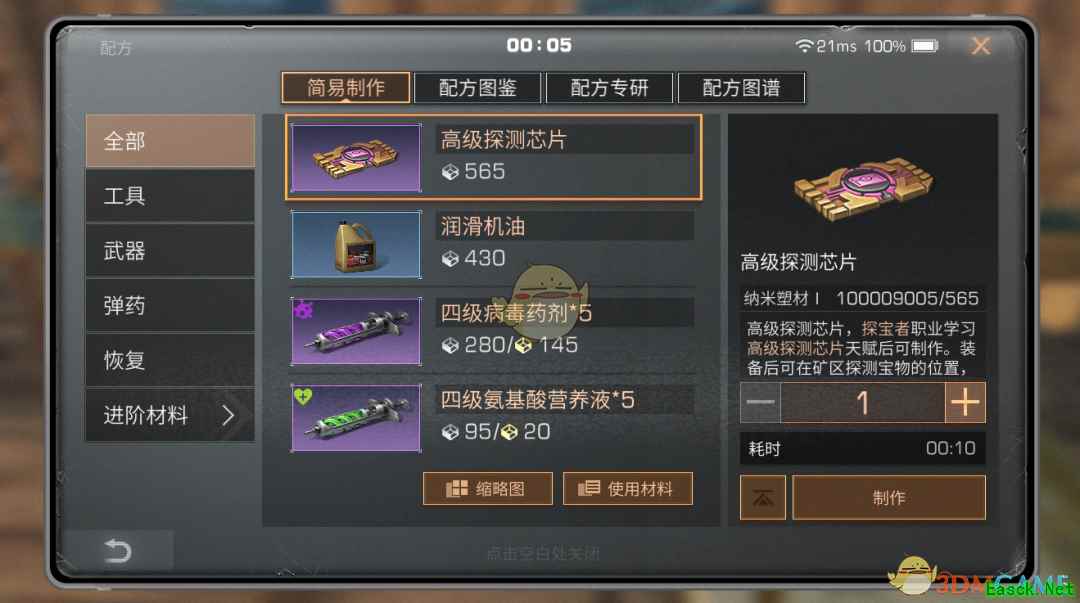Select the 简易制作 tab
Image resolution: width=1080 pixels, height=603 pixels.
click(346, 88)
